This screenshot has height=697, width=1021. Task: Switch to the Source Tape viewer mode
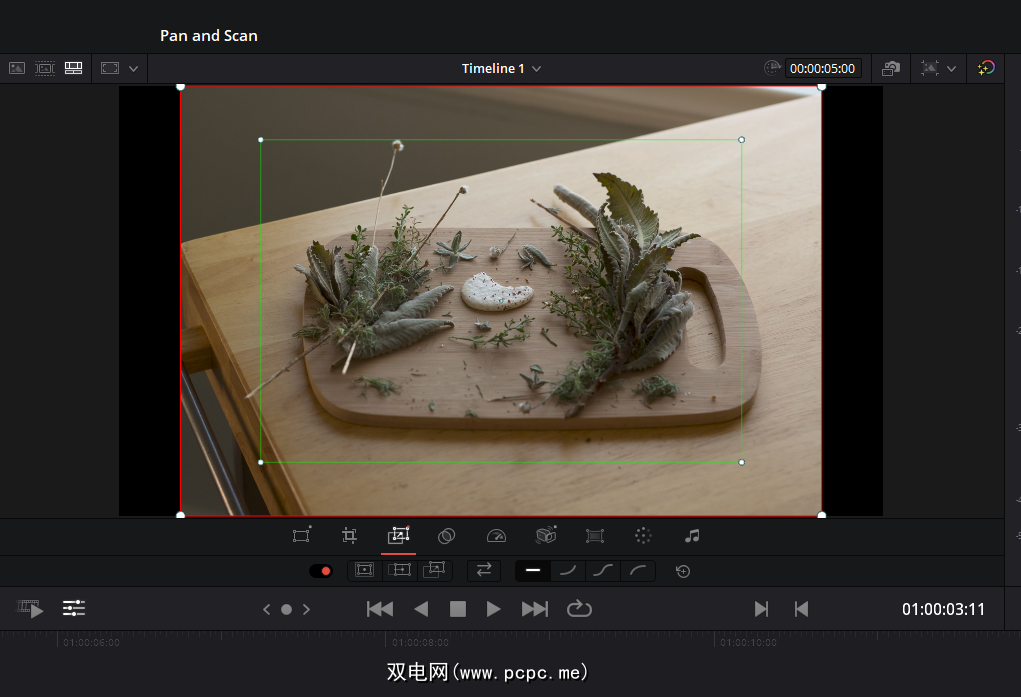[45, 68]
